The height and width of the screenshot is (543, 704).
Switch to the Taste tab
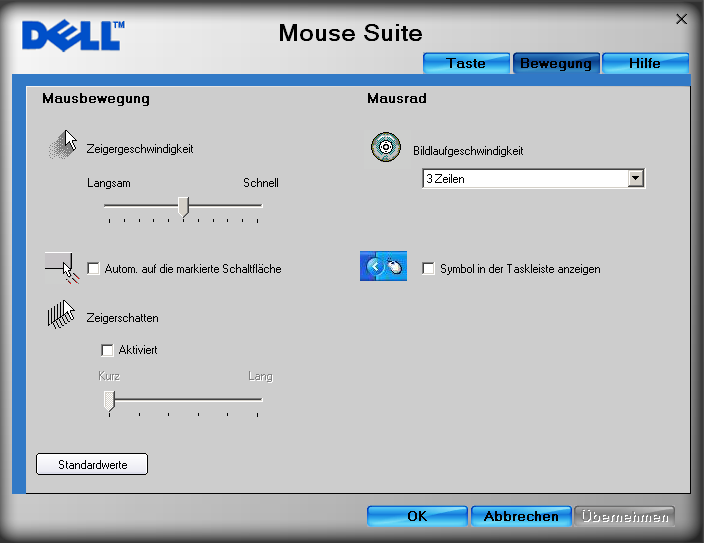point(466,63)
